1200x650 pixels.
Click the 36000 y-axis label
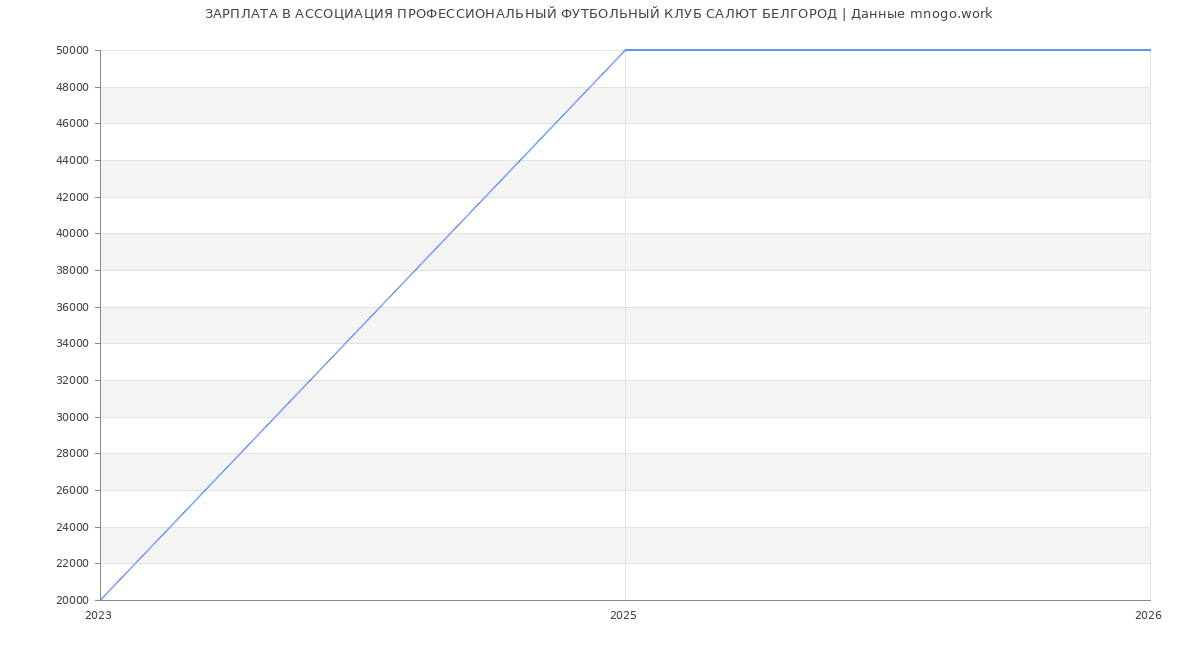tap(73, 307)
